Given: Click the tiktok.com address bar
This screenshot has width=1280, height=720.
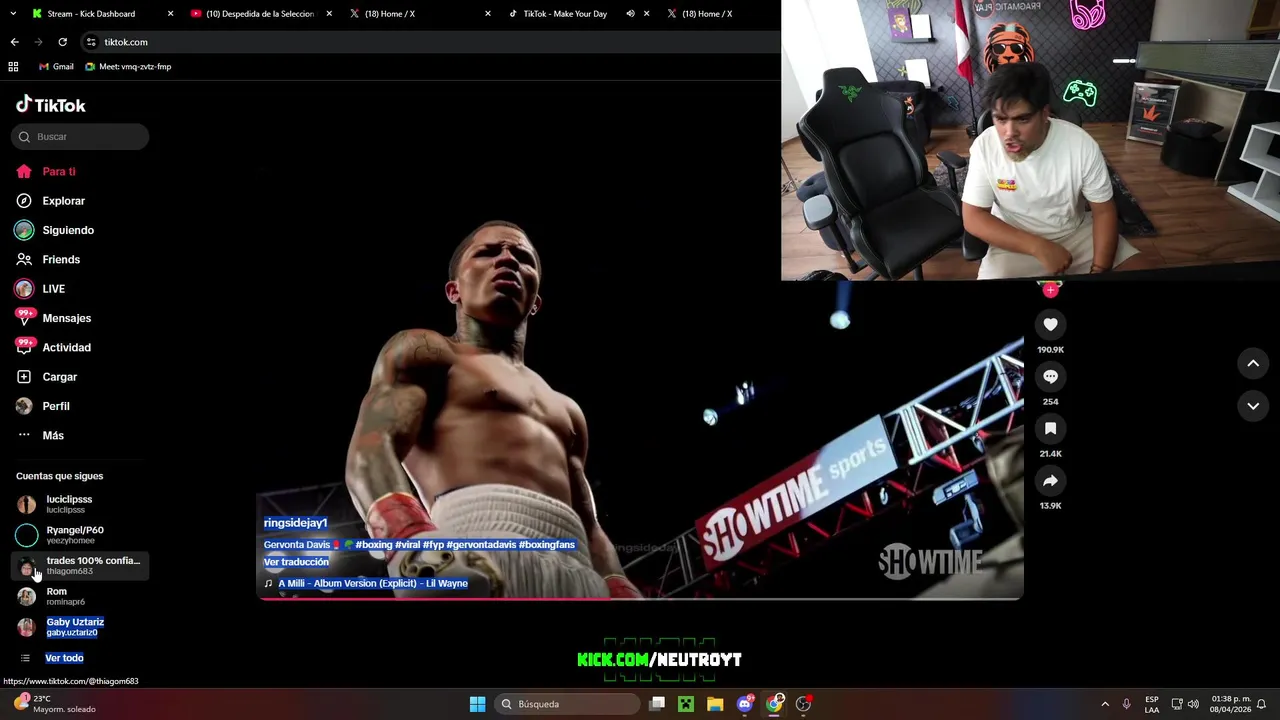Looking at the screenshot, I should coord(430,42).
